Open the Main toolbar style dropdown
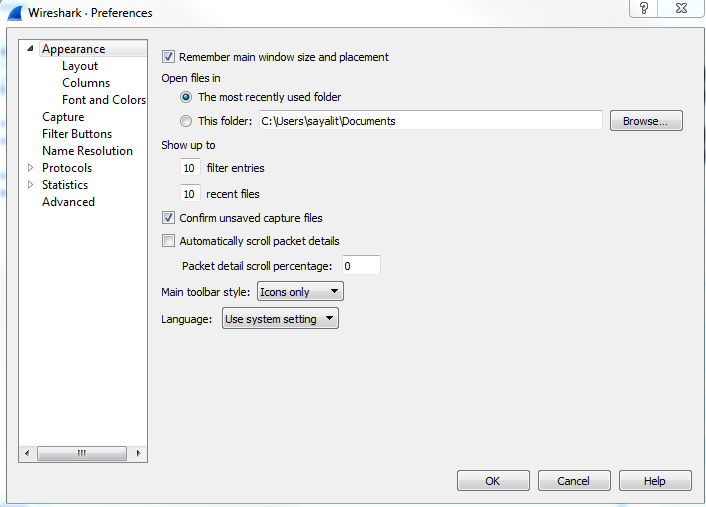This screenshot has width=706, height=507. (x=300, y=292)
